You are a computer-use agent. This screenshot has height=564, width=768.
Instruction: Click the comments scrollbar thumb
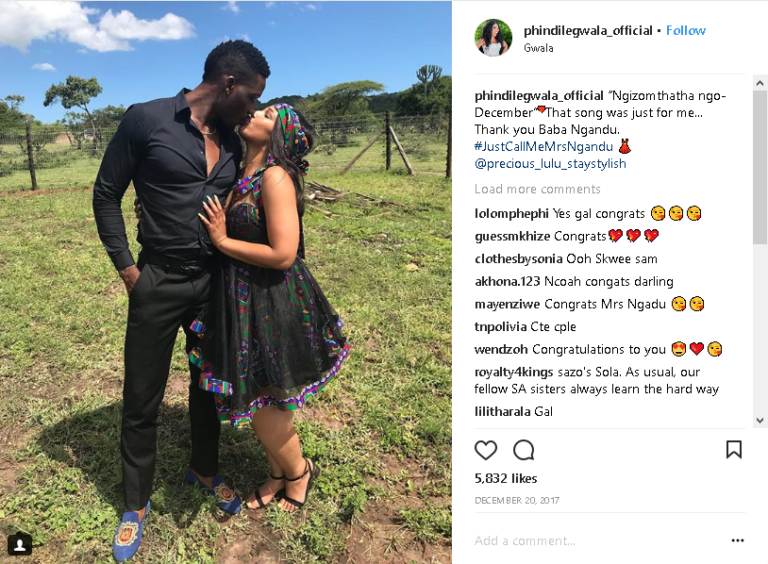(760, 166)
